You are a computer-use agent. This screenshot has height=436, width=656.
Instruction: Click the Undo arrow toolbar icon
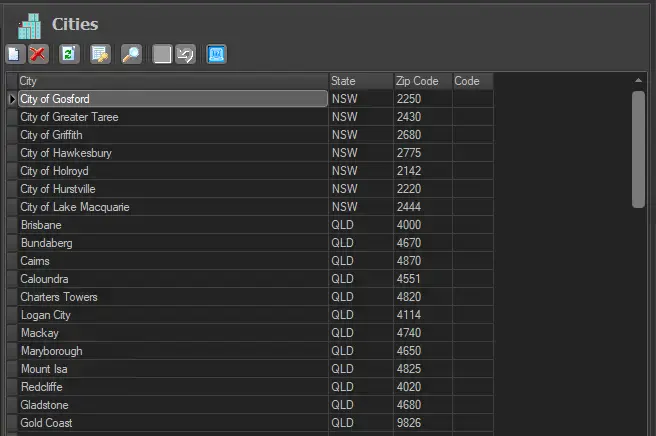click(185, 54)
